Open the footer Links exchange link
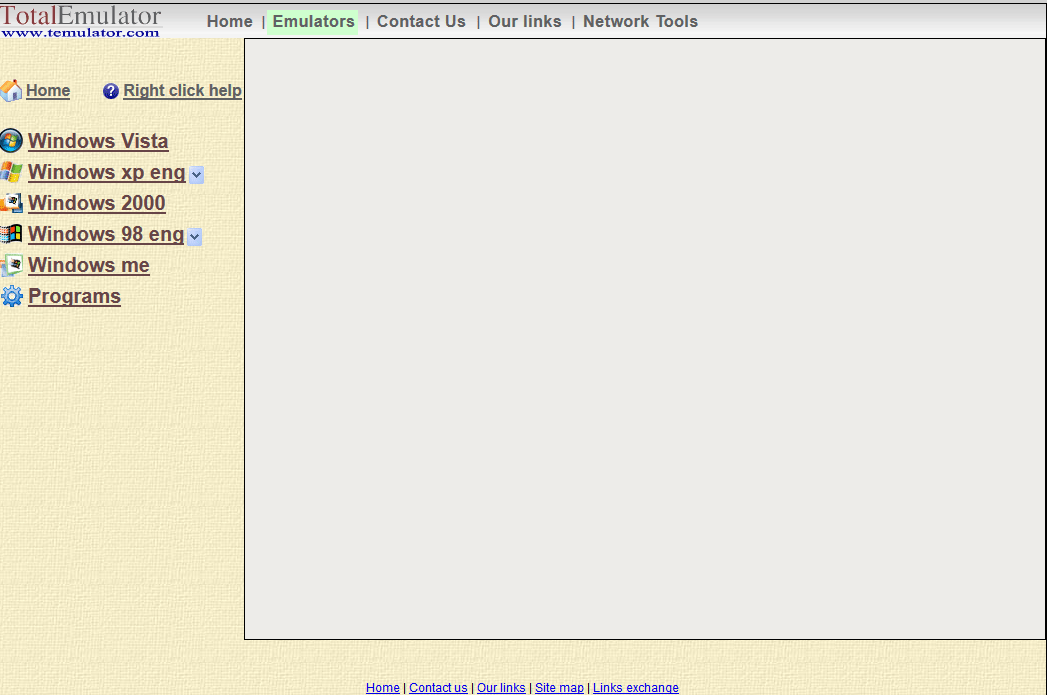 click(636, 688)
